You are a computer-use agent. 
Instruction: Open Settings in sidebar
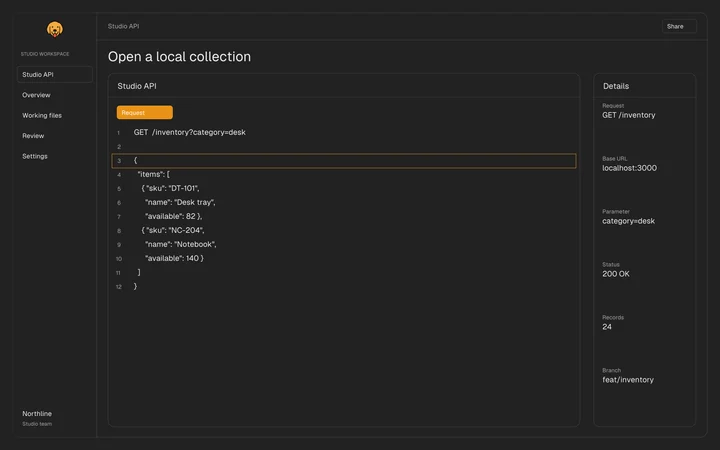pos(35,156)
